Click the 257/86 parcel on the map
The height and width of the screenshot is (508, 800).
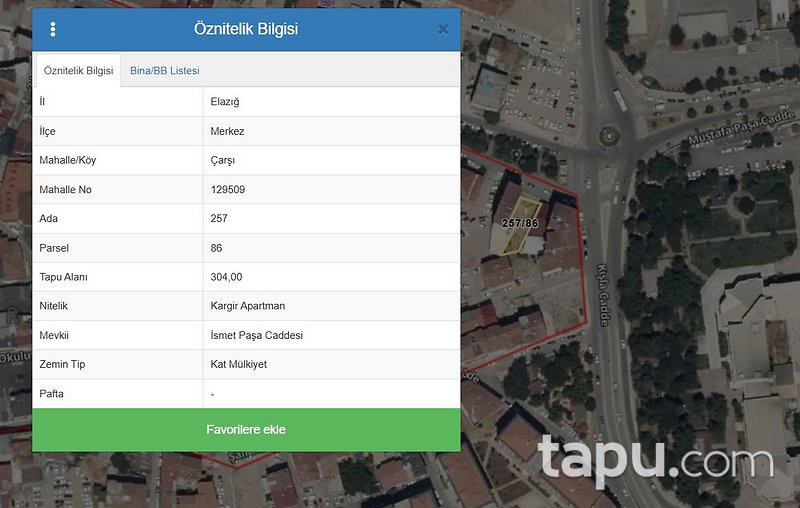point(519,223)
